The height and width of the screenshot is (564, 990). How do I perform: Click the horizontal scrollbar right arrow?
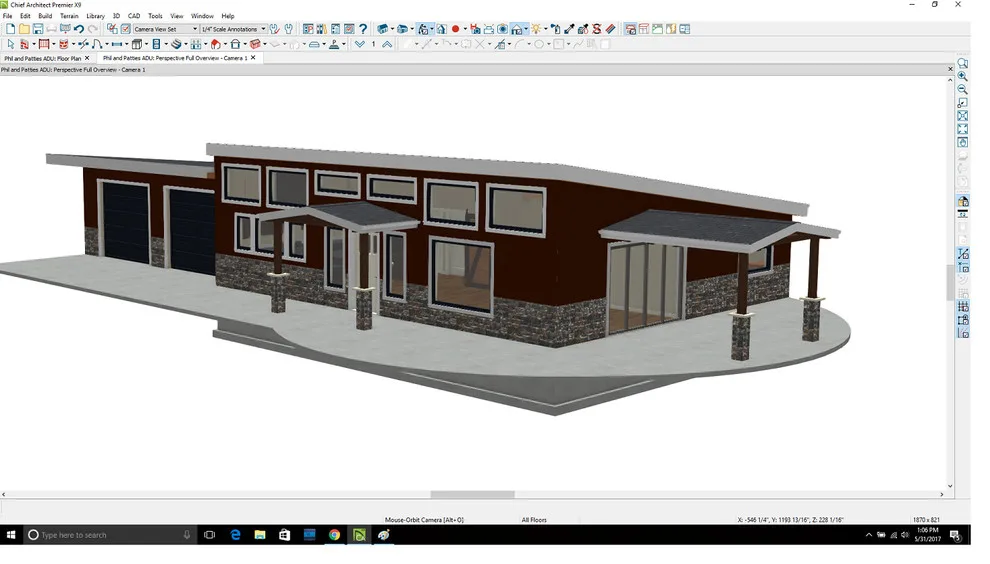click(941, 495)
